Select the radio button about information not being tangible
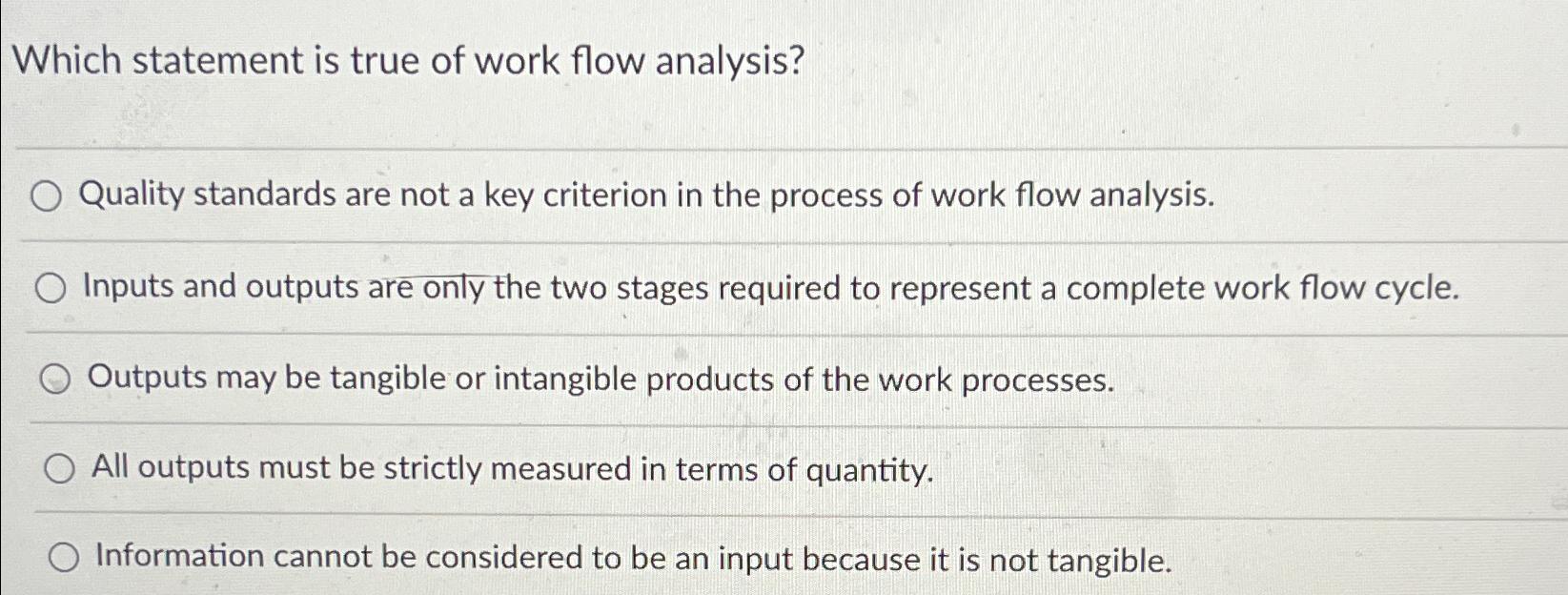Viewport: 1568px width, 595px height. [65, 557]
